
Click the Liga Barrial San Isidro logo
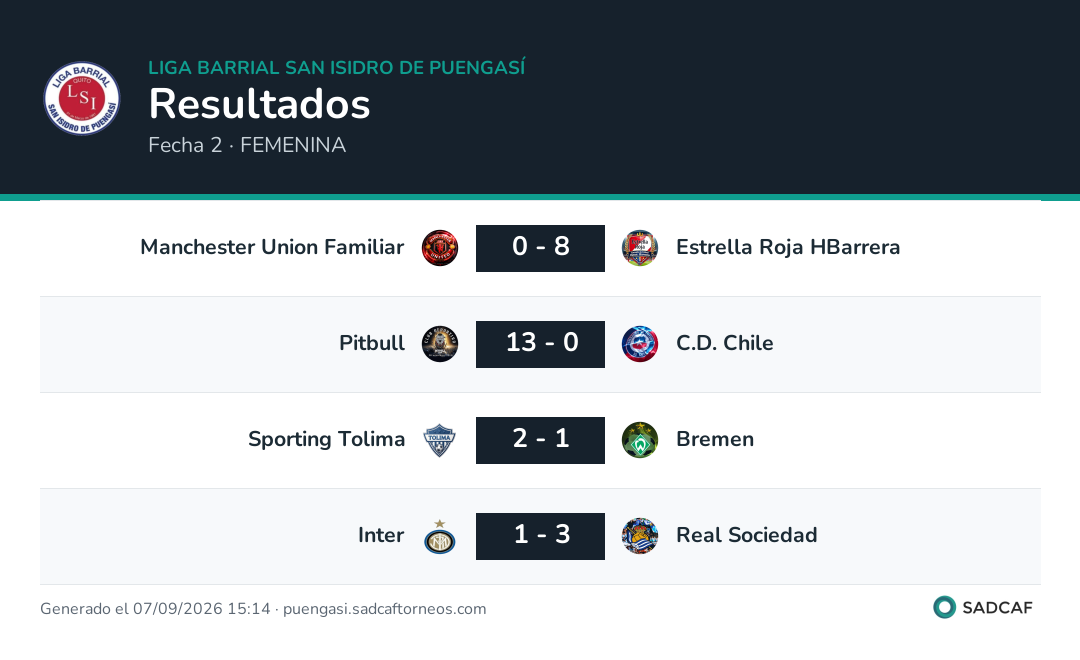81,99
